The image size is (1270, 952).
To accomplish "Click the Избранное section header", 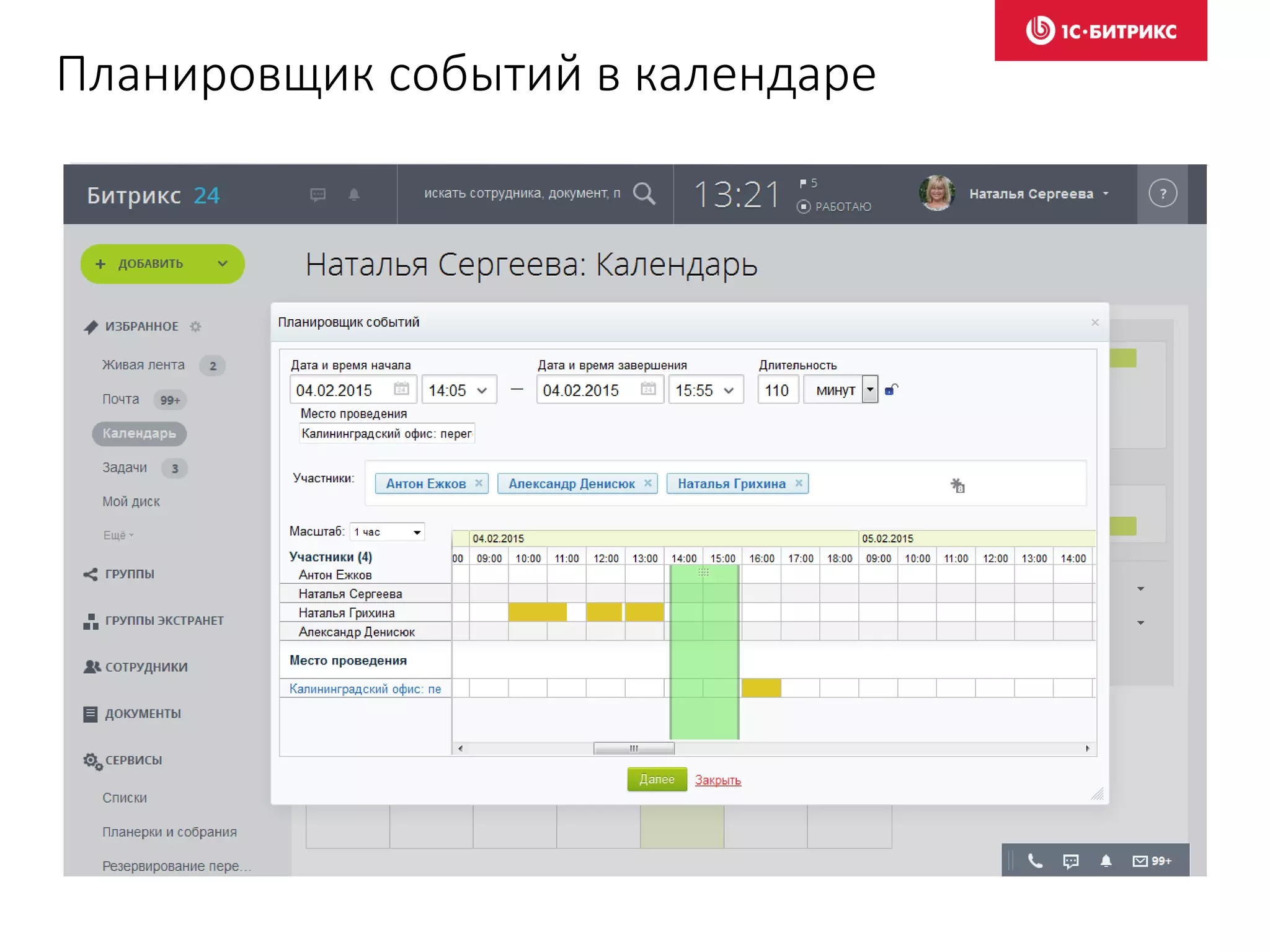I will [141, 326].
